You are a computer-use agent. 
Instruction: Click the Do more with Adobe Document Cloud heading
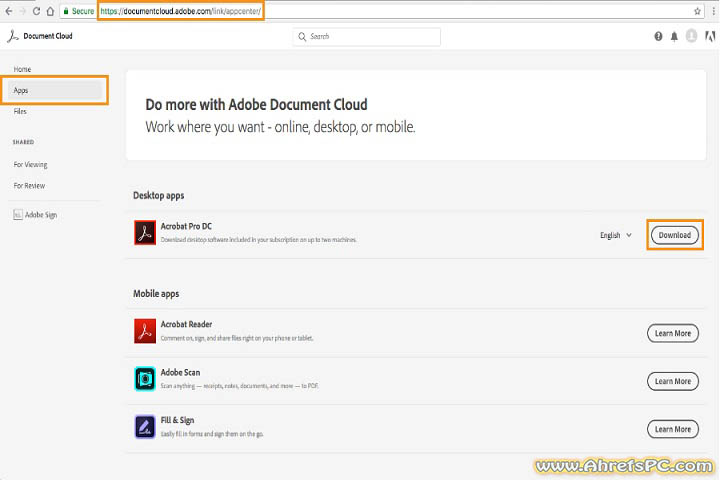pos(256,105)
